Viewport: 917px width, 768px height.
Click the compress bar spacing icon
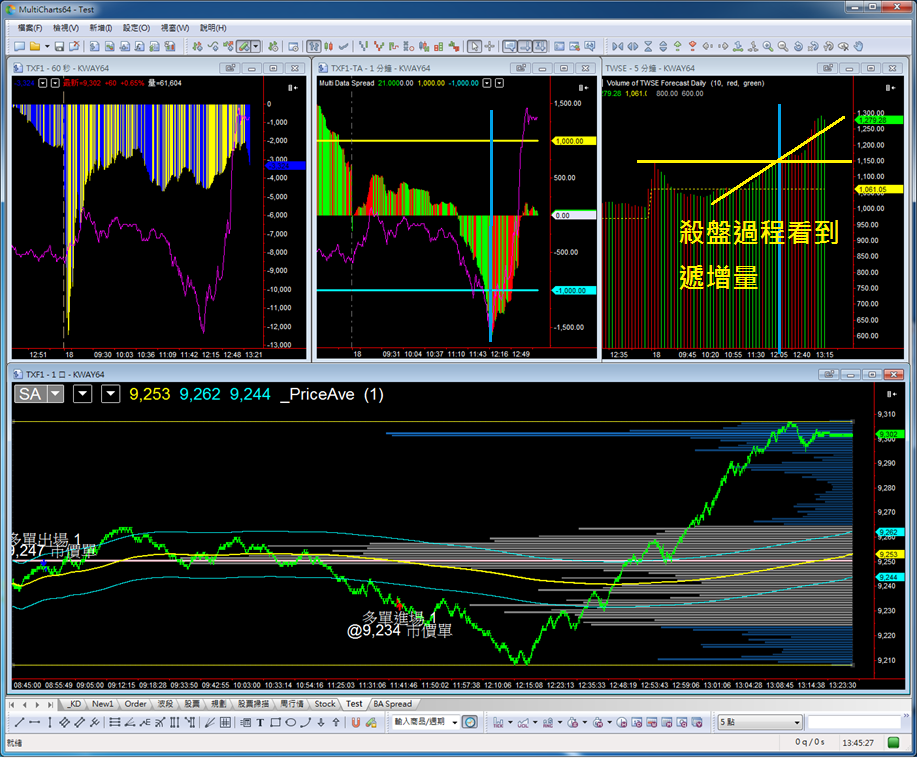click(x=618, y=46)
